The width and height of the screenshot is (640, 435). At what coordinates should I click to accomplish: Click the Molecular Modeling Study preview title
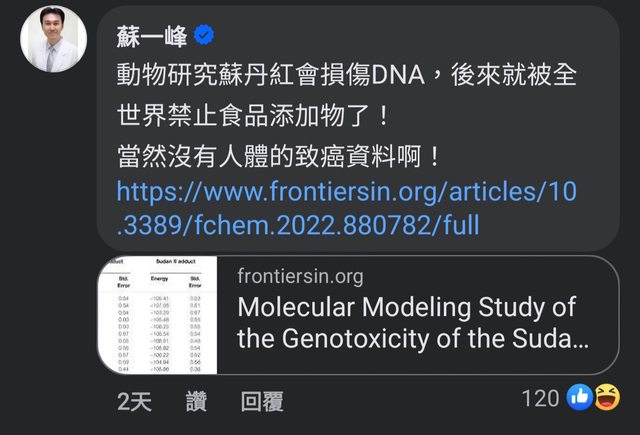pos(406,307)
